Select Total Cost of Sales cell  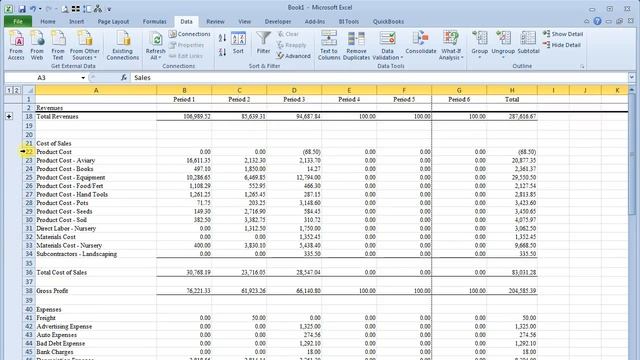[x=96, y=272]
